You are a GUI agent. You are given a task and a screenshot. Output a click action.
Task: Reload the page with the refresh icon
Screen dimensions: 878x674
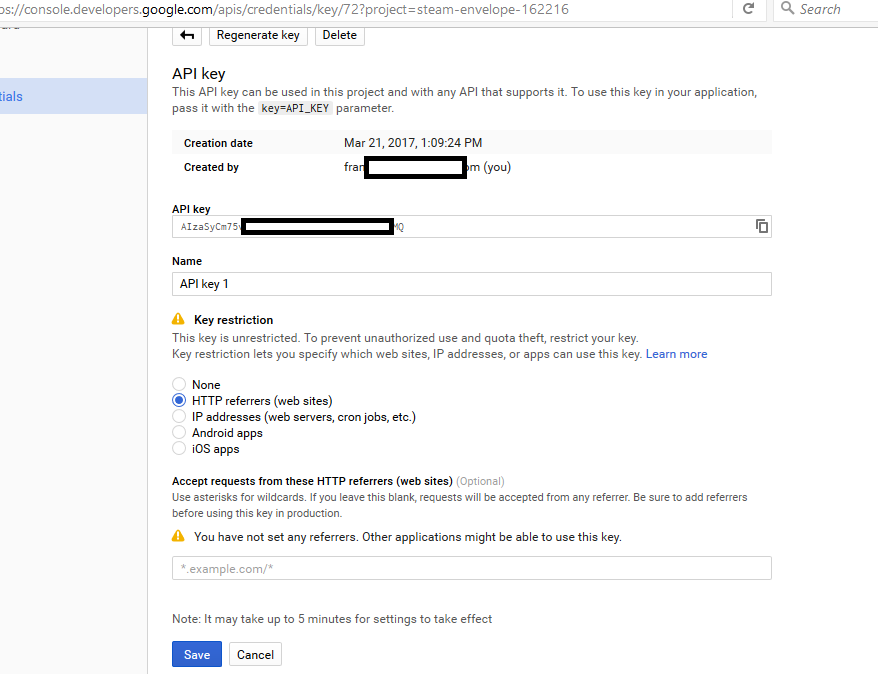748,9
